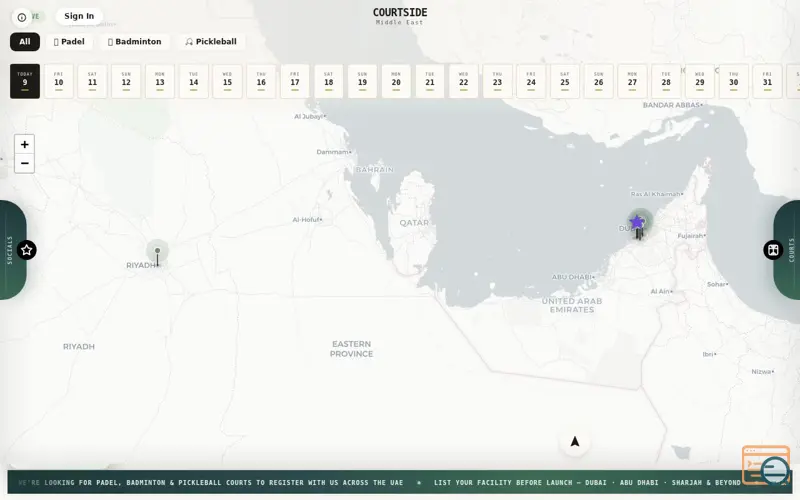Pick Saturday 25 date card
The image size is (800, 500).
[x=565, y=81]
